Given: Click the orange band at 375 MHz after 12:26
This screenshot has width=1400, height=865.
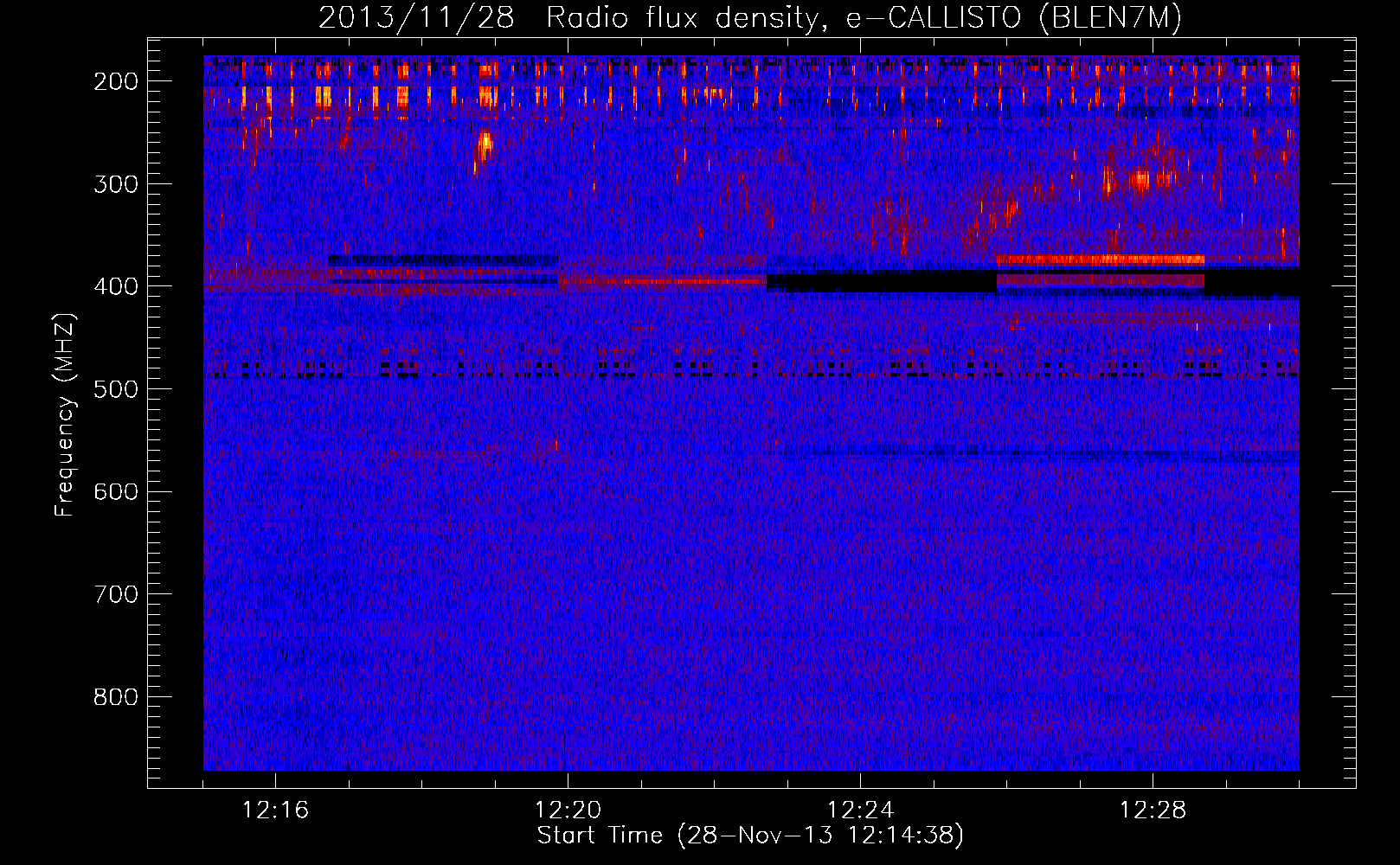Looking at the screenshot, I should pyautogui.click(x=1100, y=259).
